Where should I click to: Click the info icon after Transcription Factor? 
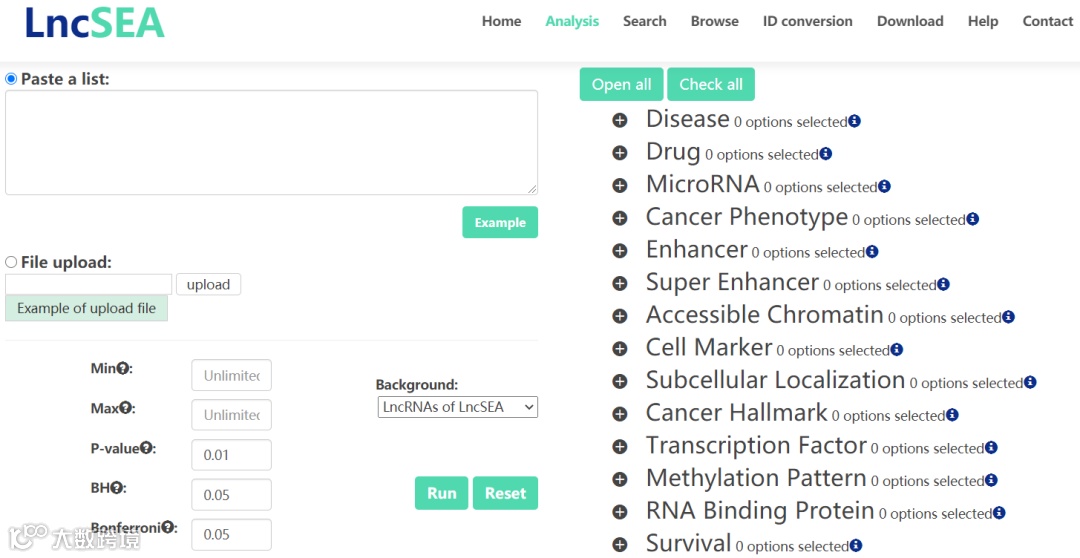pyautogui.click(x=991, y=448)
